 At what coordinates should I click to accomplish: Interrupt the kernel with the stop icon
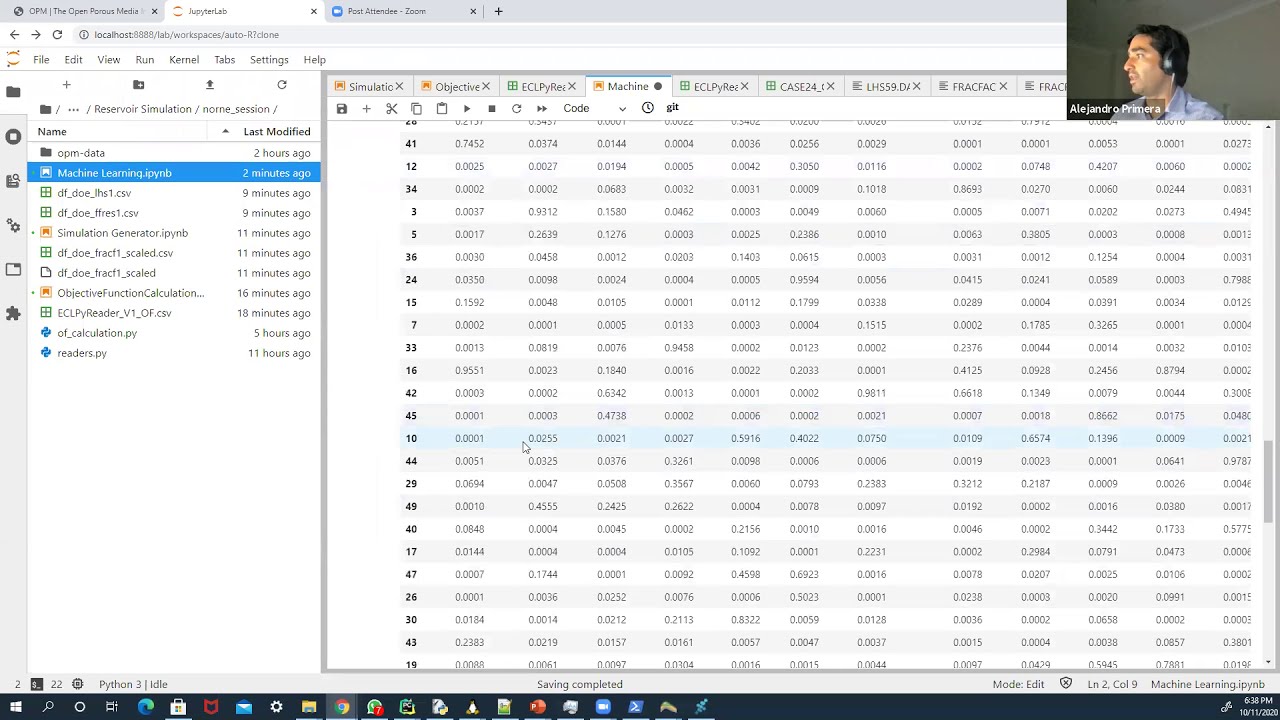pyautogui.click(x=492, y=108)
